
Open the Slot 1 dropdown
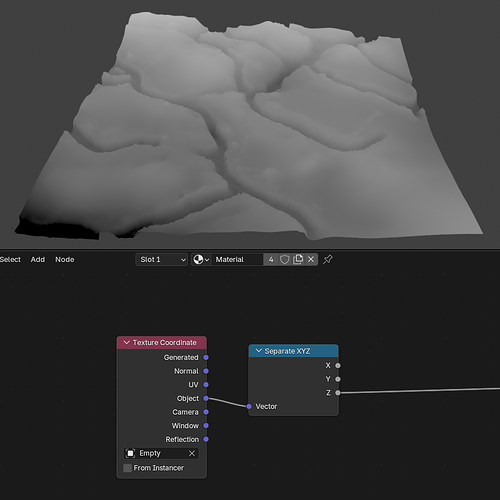(162, 259)
